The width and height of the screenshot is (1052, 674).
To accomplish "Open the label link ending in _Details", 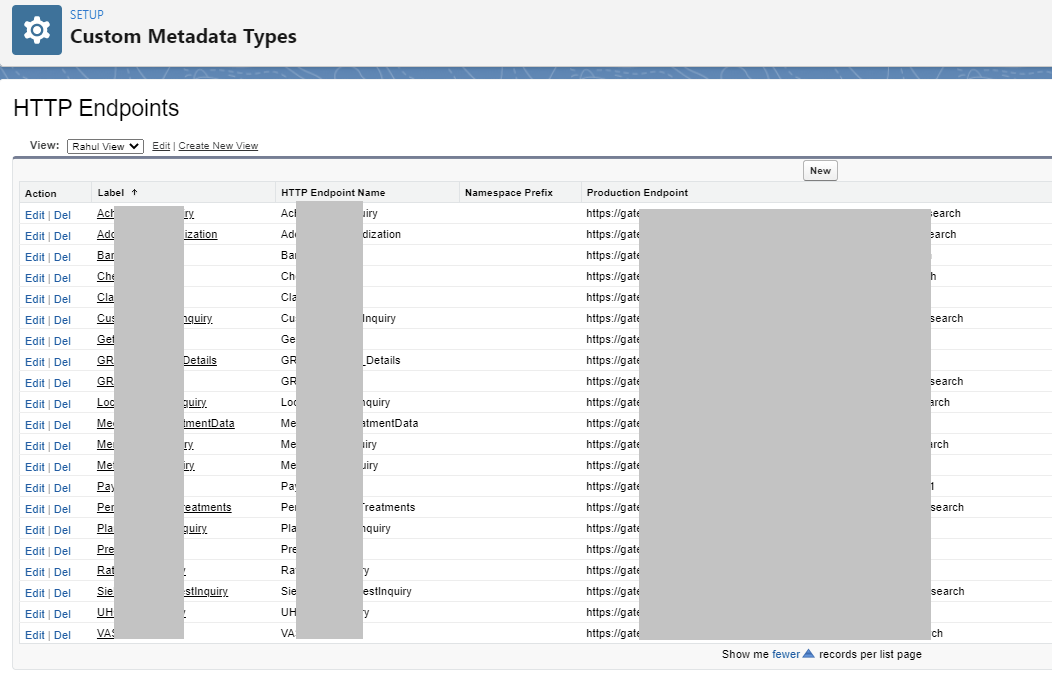I will pyautogui.click(x=200, y=360).
